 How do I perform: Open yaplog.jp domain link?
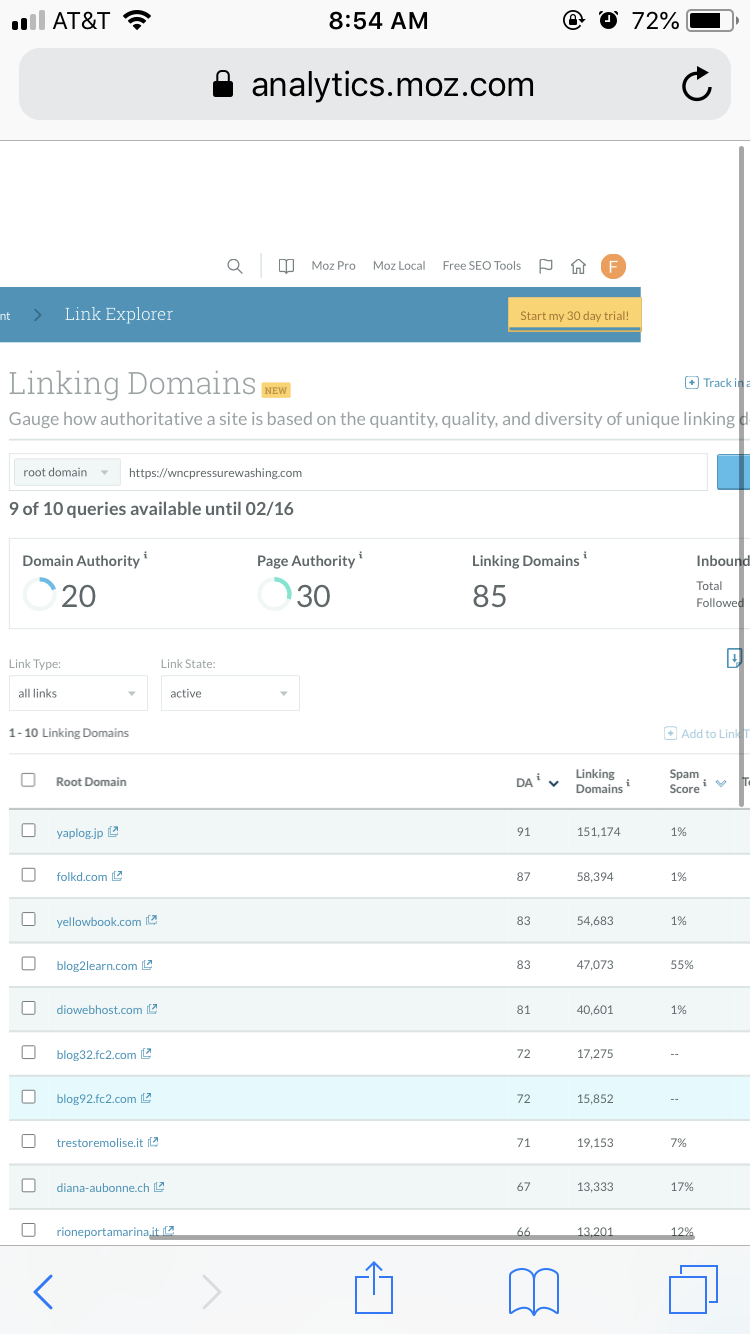(x=79, y=832)
